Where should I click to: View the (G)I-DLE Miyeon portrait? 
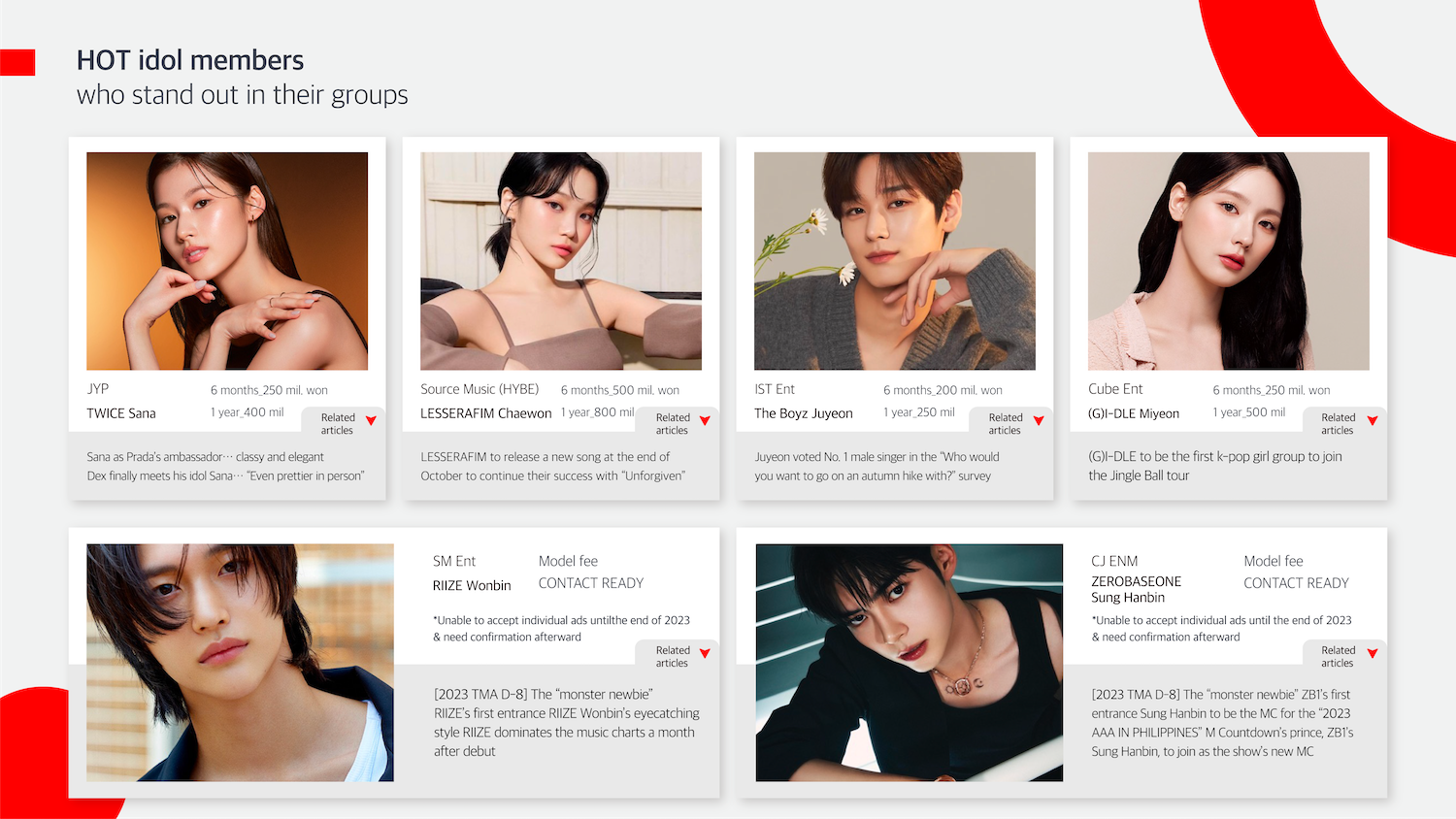point(1229,261)
